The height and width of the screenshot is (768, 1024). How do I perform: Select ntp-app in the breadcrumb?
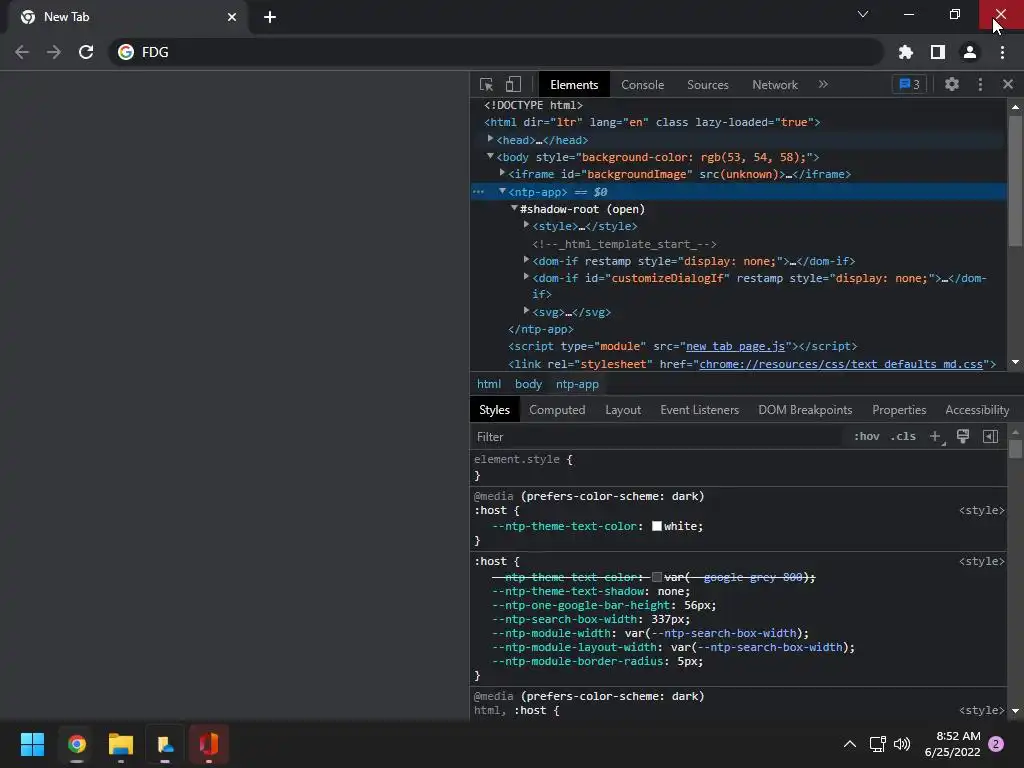tap(577, 384)
